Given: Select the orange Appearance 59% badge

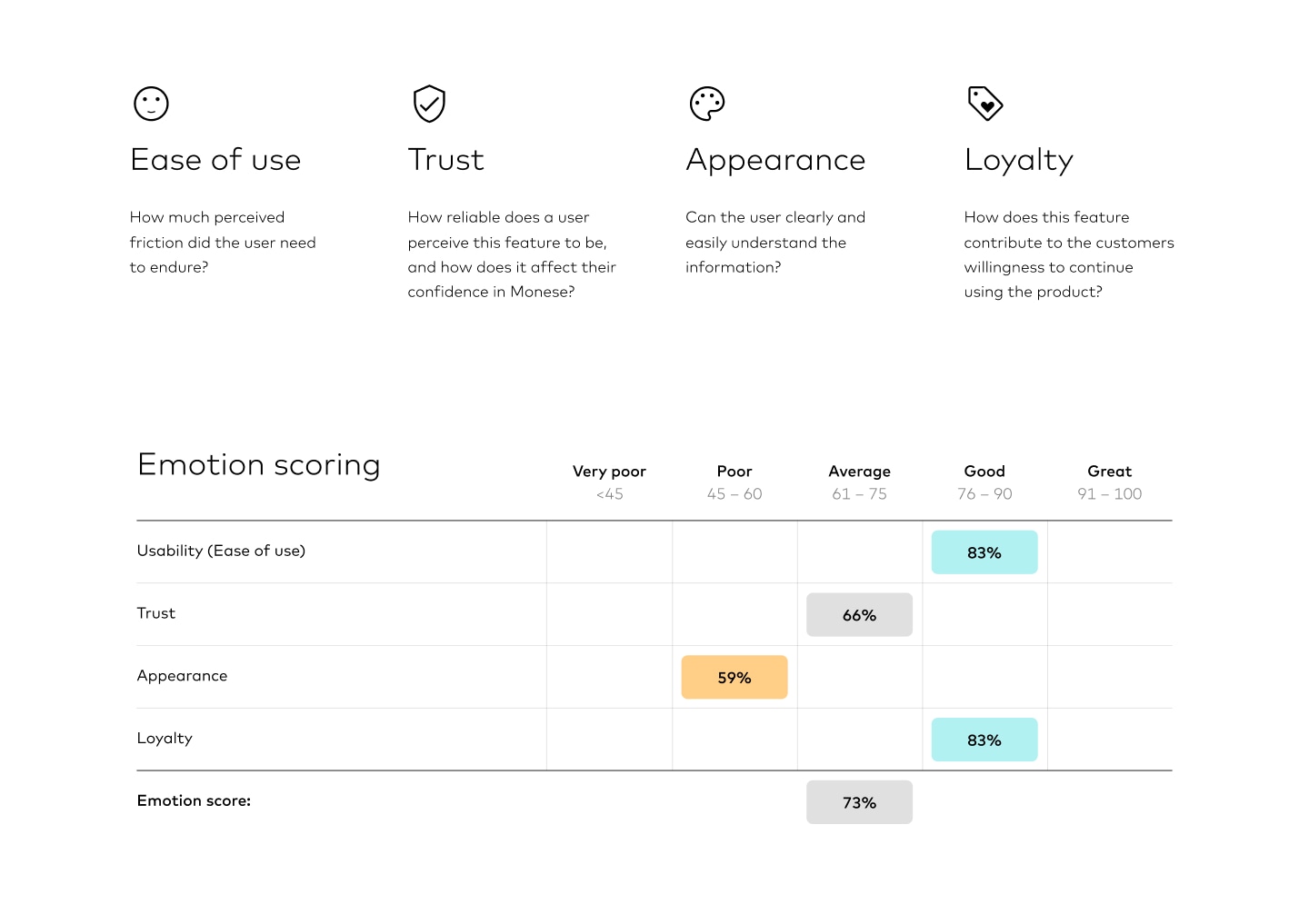Looking at the screenshot, I should (734, 678).
